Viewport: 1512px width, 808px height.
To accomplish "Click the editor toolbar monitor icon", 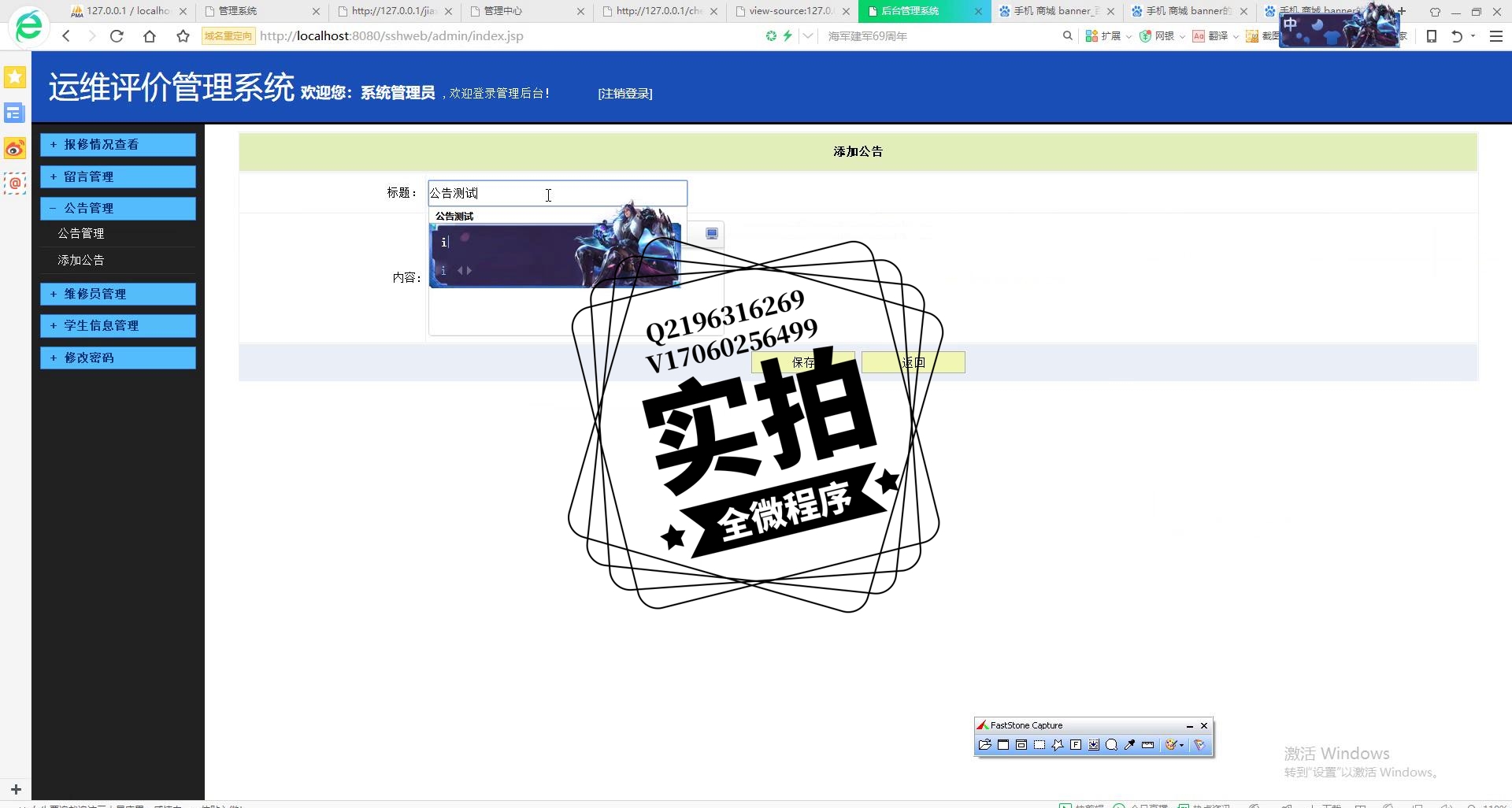I will tap(712, 234).
